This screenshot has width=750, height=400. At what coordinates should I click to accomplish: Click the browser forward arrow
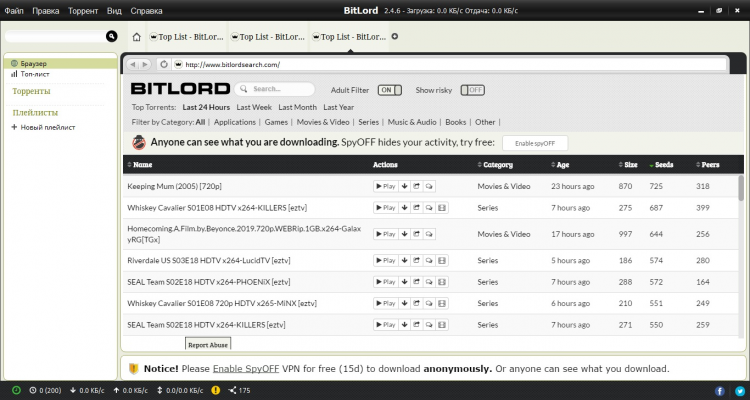pos(145,64)
